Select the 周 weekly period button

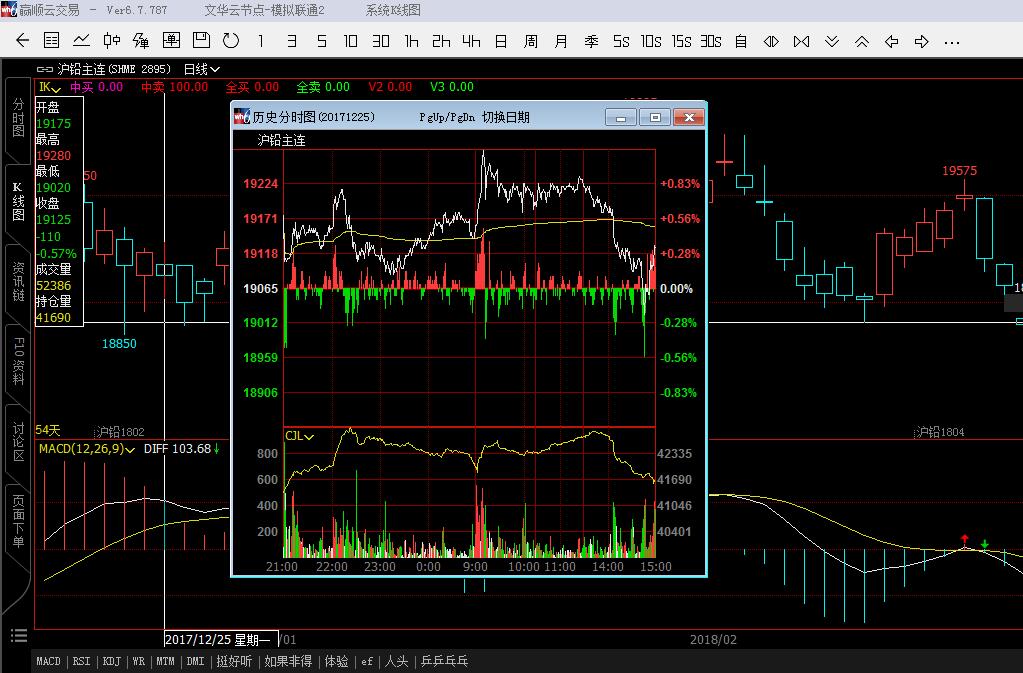pyautogui.click(x=531, y=41)
